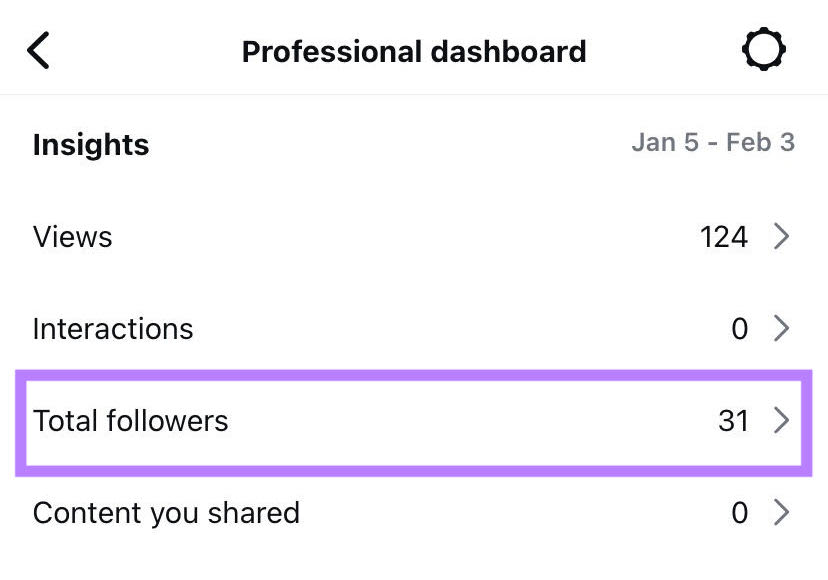Tap the Total followers chevron icon

[x=784, y=421]
